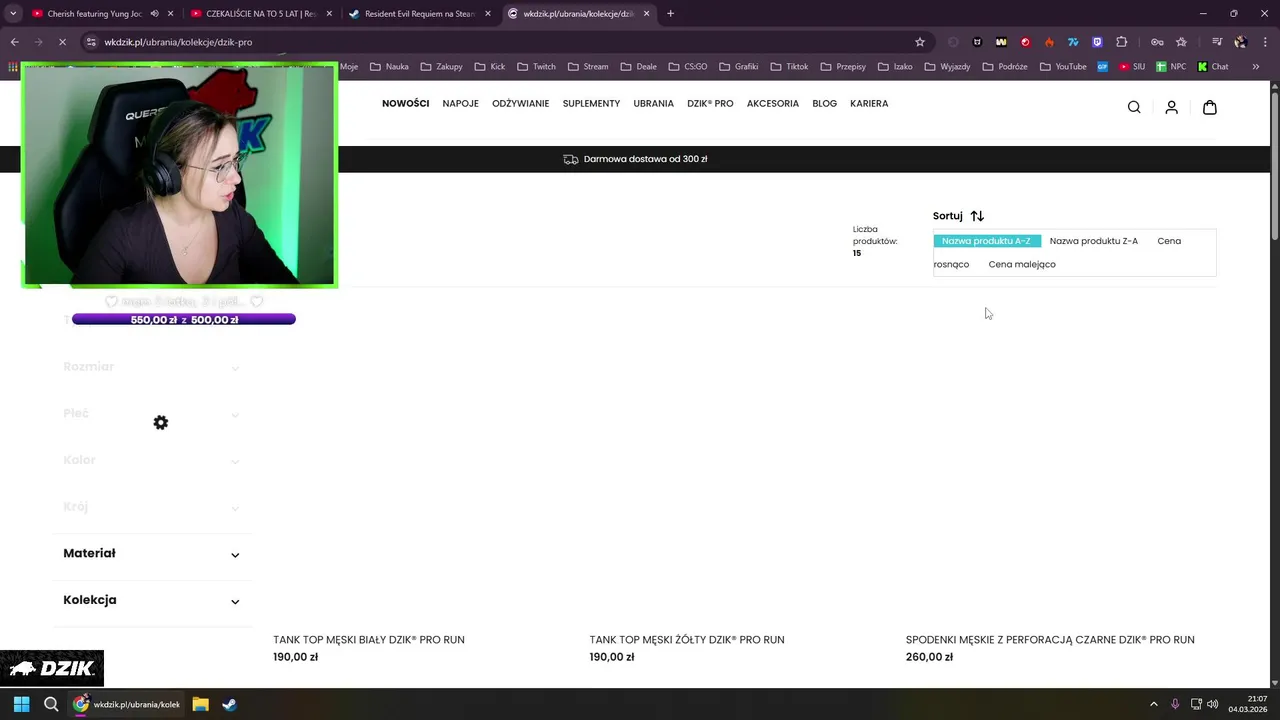The width and height of the screenshot is (1280, 720).
Task: Show hidden system tray icons
Action: click(x=1153, y=704)
